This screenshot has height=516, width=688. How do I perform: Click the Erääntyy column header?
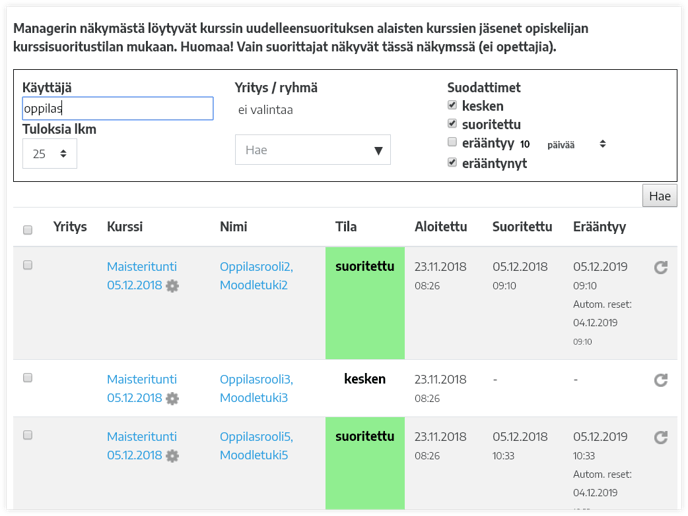(x=599, y=227)
